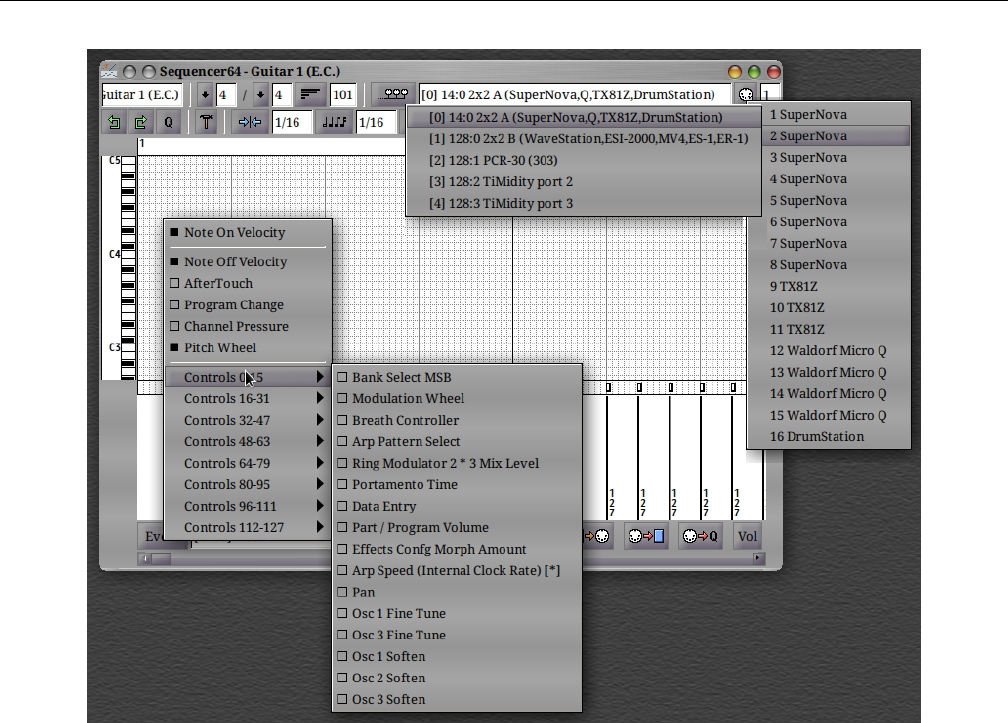
Task: Check Data Entry controller
Action: point(342,506)
